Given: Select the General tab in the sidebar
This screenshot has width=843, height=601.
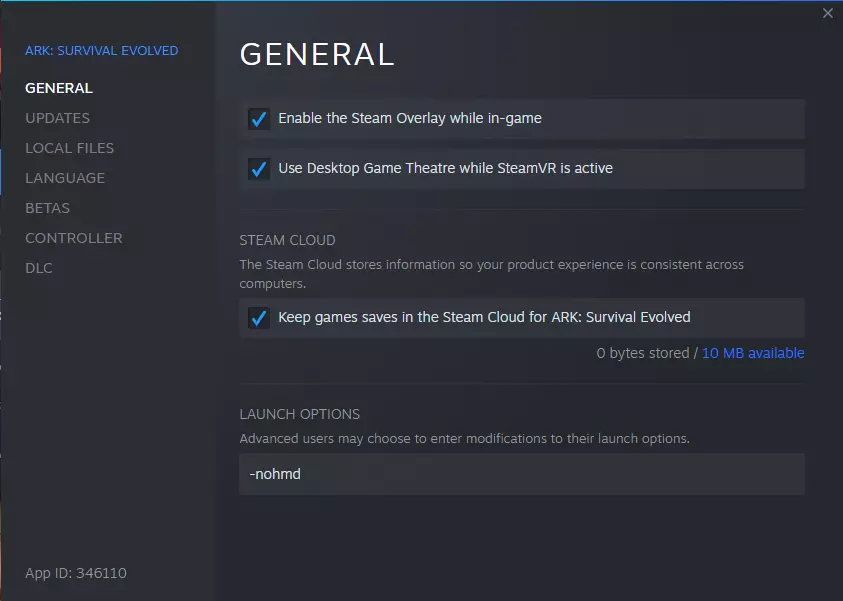Looking at the screenshot, I should [x=58, y=88].
